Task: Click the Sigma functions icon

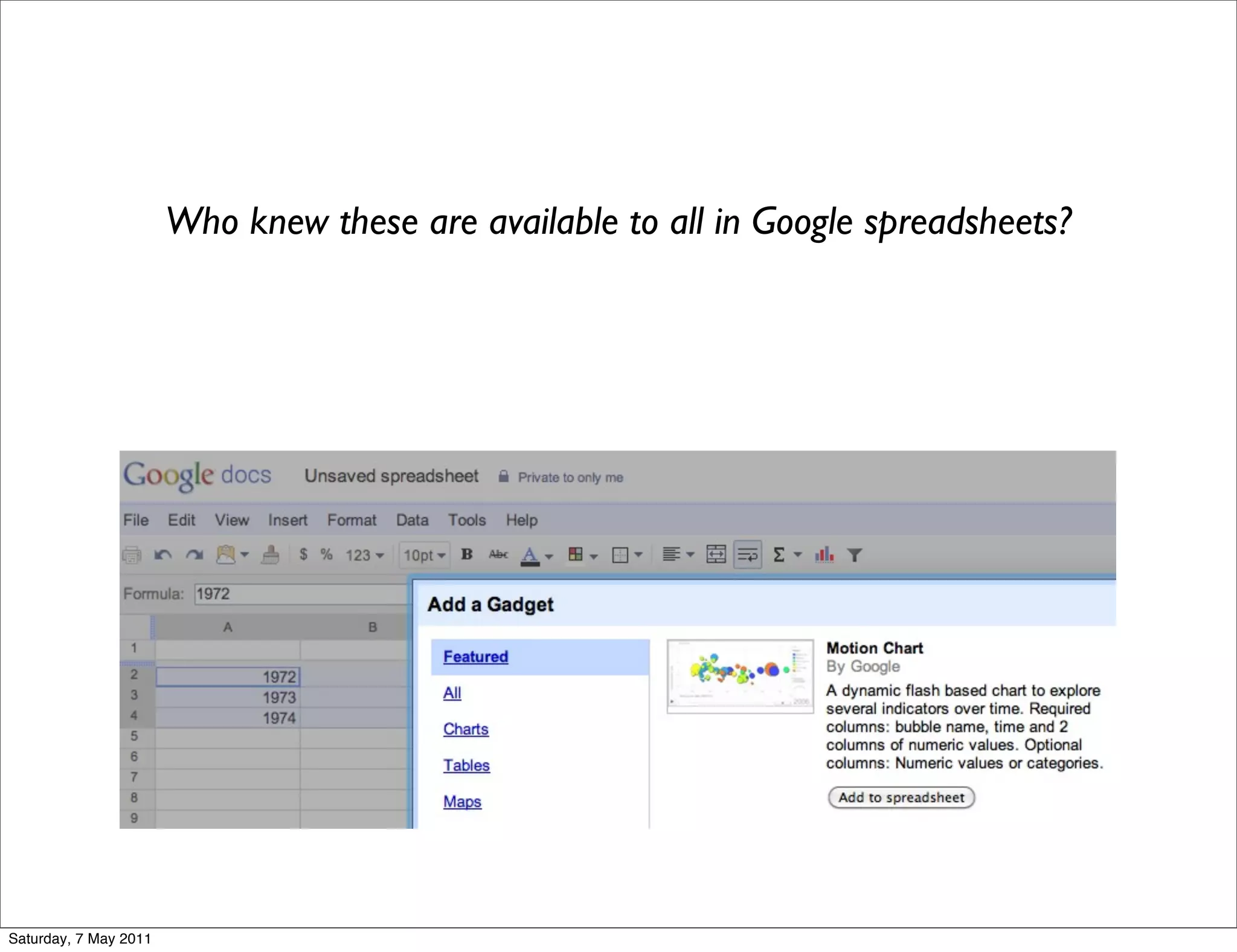Action: [779, 554]
